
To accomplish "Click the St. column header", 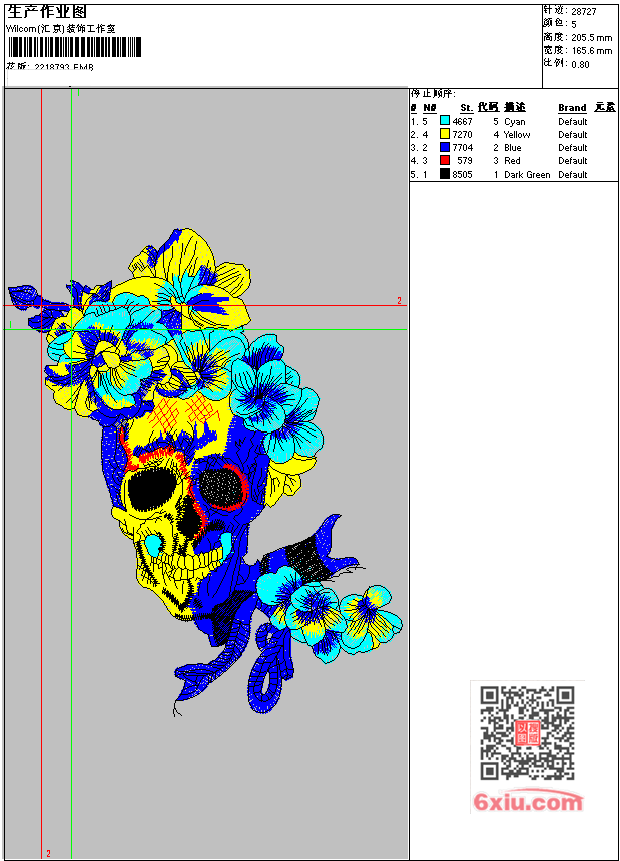I will pos(467,108).
